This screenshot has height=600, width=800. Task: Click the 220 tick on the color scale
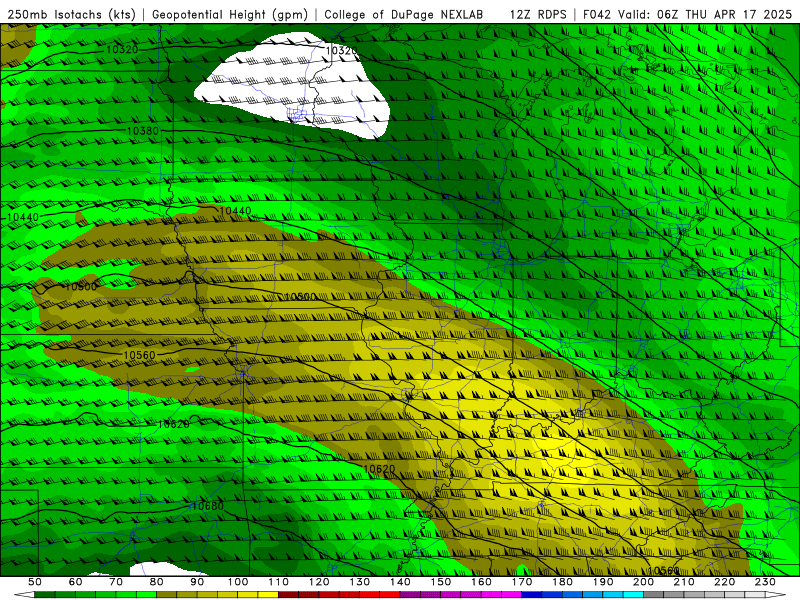pos(724,582)
